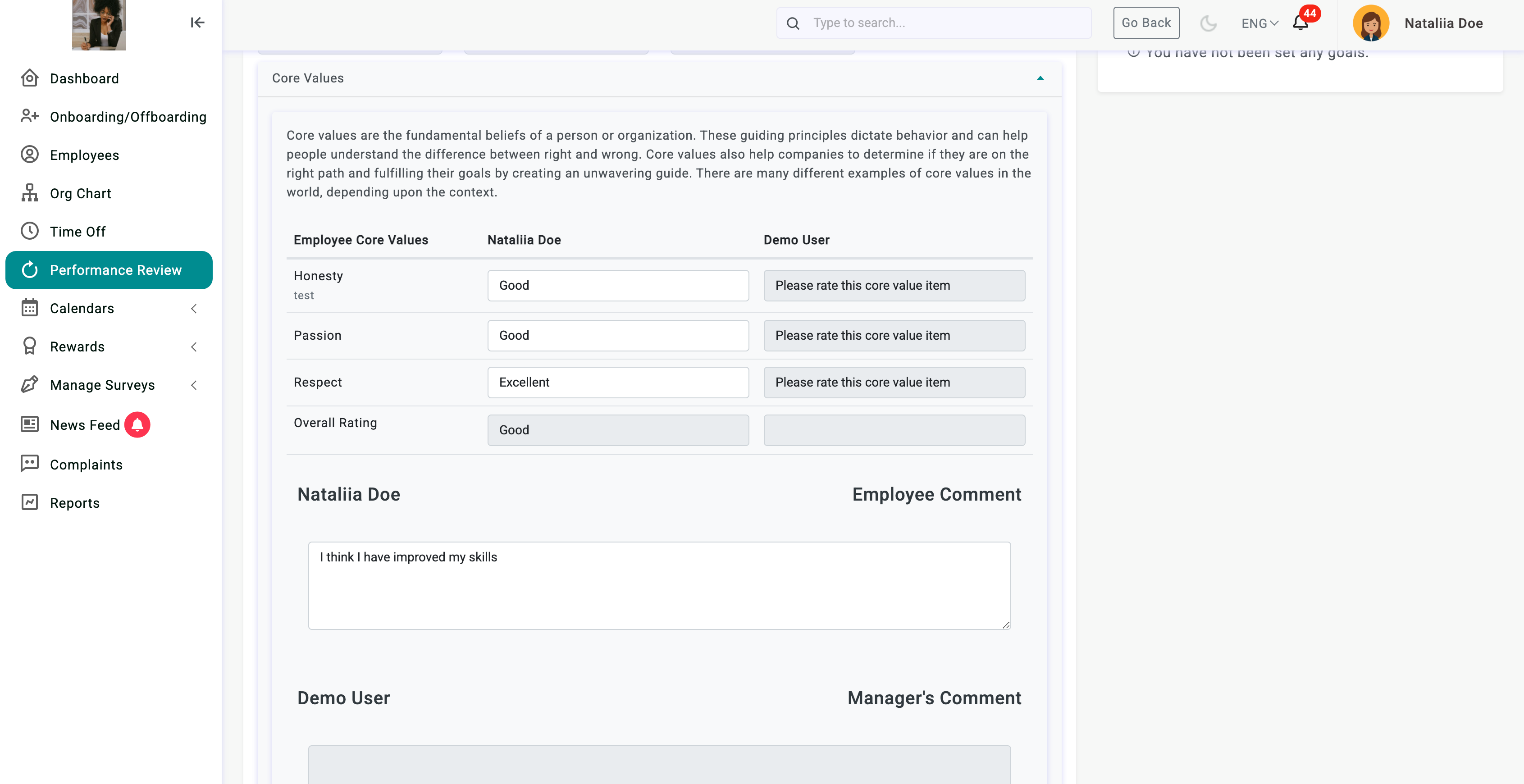
Task: Open notifications via the bell icon
Action: pyautogui.click(x=1300, y=24)
